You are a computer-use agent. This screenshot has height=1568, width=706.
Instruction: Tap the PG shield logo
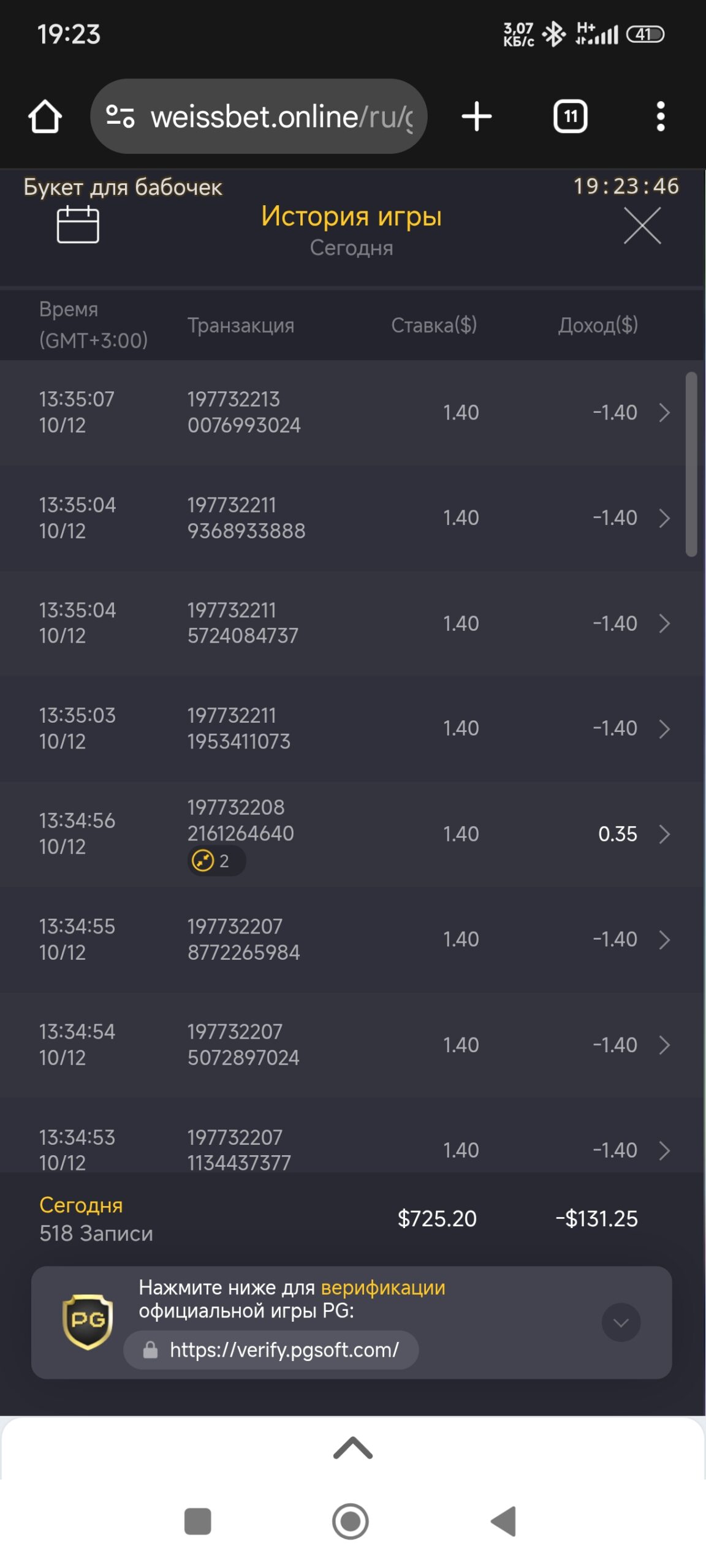click(x=88, y=1321)
